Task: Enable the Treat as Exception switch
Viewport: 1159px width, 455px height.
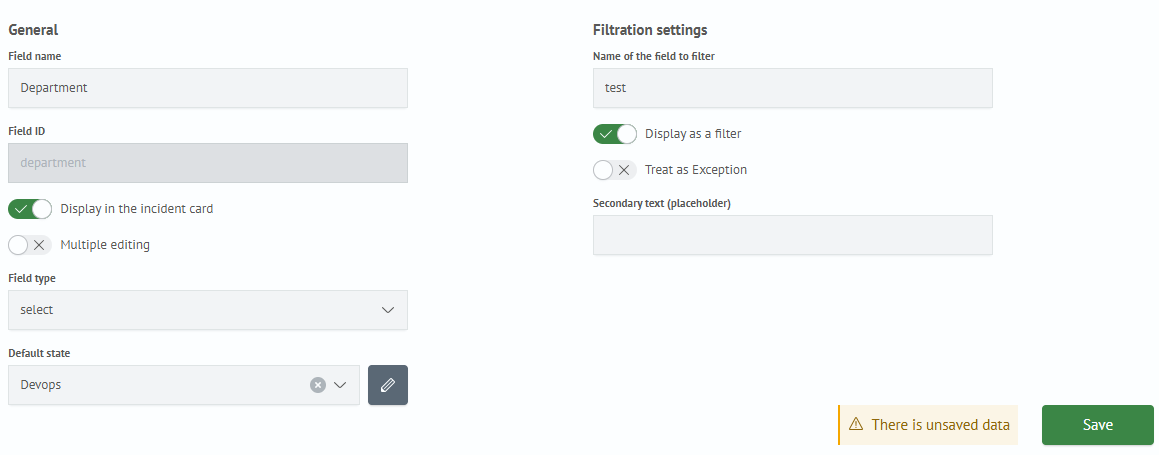Action: pyautogui.click(x=615, y=170)
